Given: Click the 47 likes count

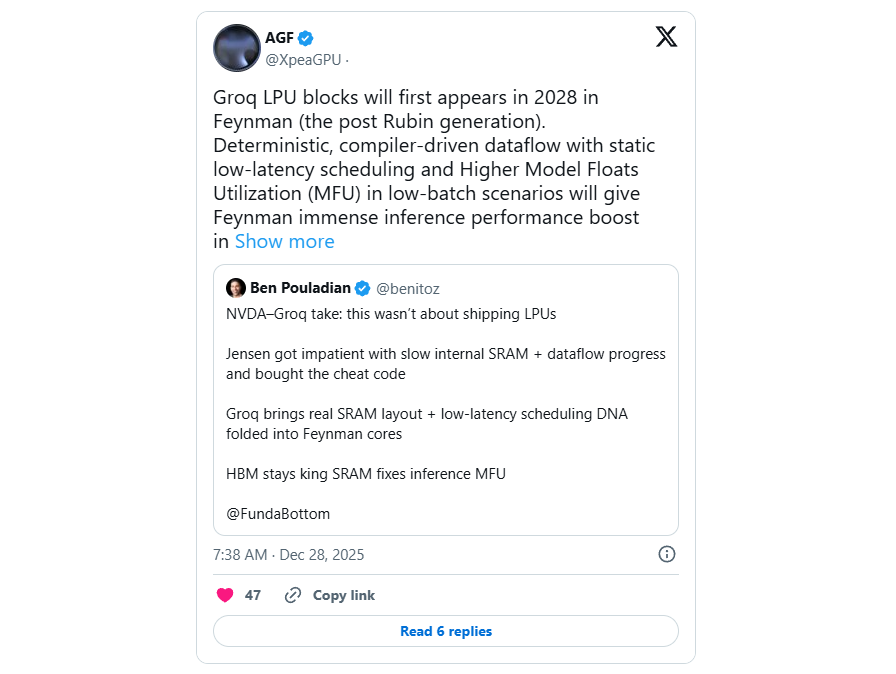Looking at the screenshot, I should 253,595.
